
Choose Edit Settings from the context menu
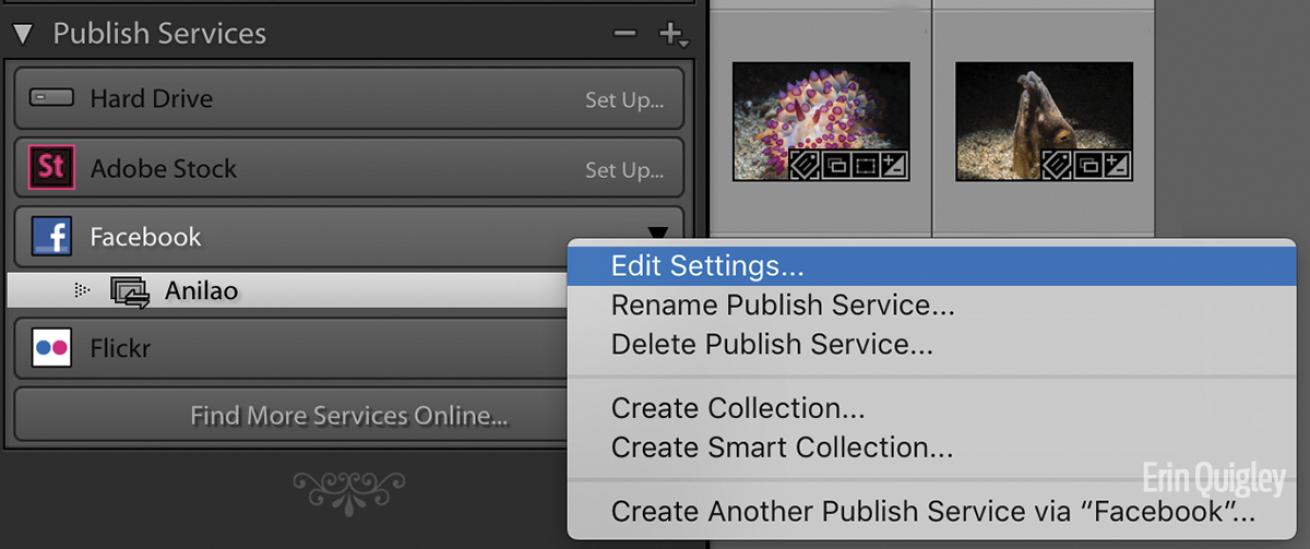click(x=707, y=266)
